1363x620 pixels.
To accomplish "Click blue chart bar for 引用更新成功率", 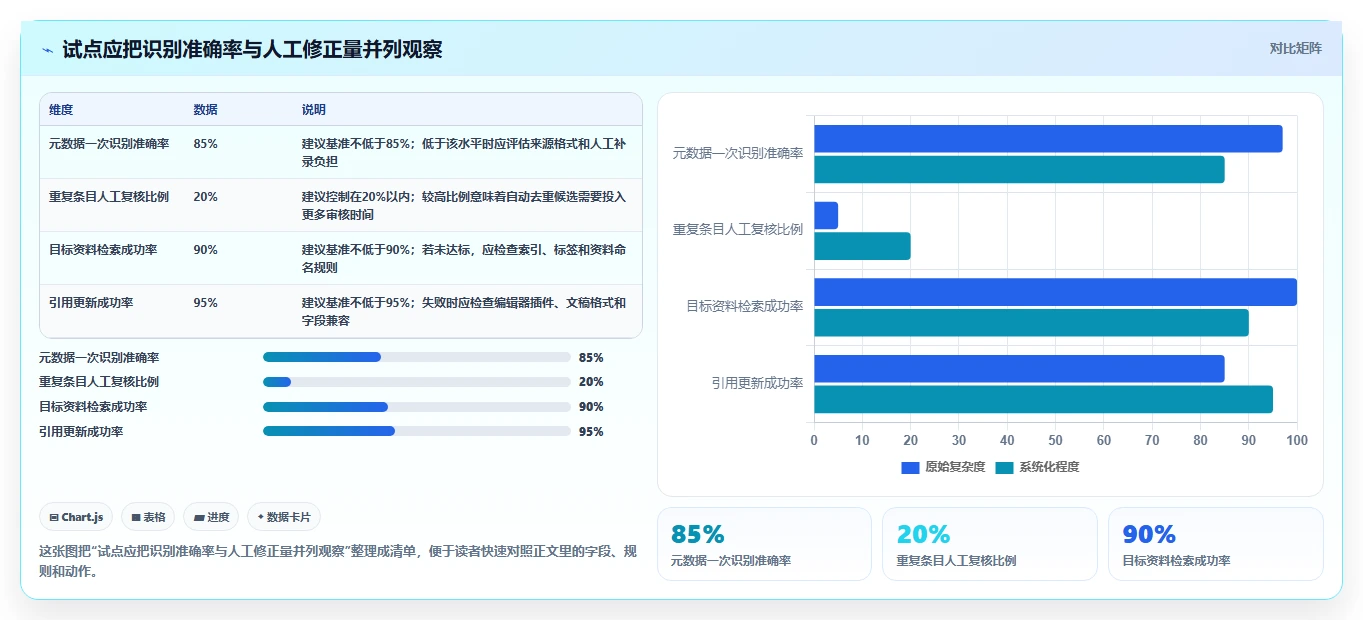I will [1019, 368].
